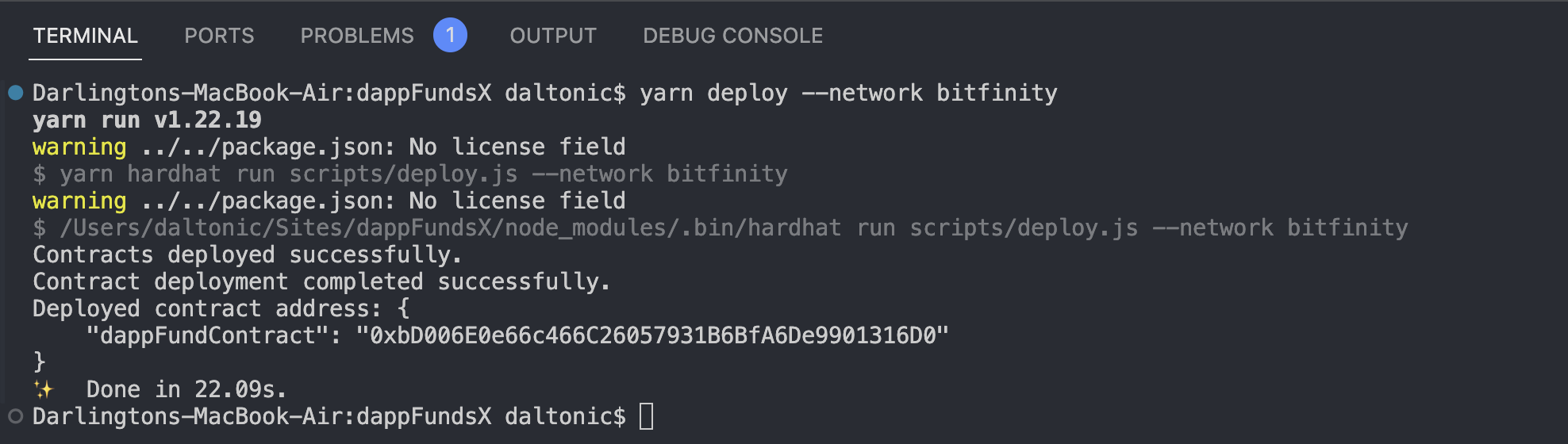Click the hollow circle prompt indicator
The width and height of the screenshot is (1568, 444).
(15, 416)
